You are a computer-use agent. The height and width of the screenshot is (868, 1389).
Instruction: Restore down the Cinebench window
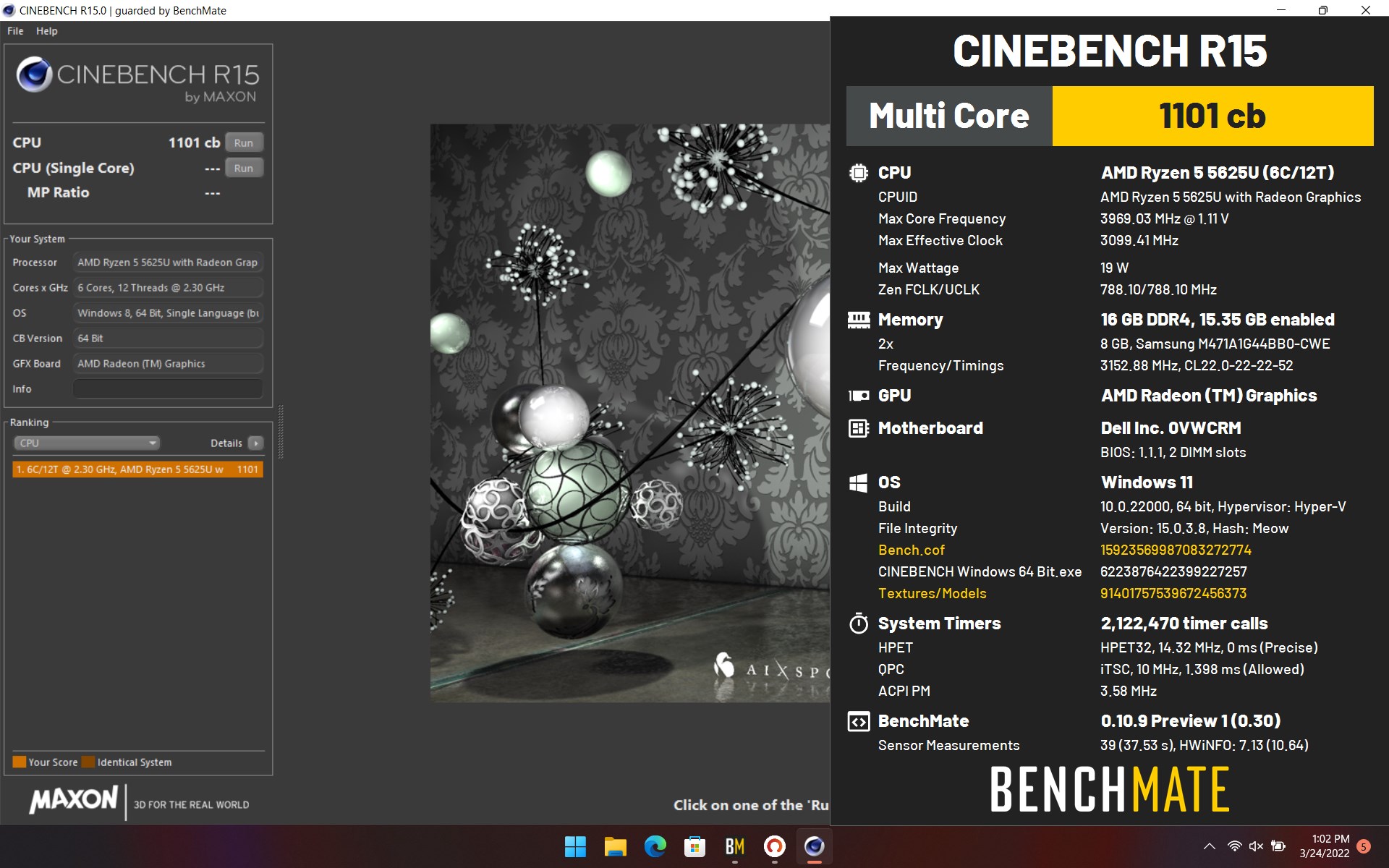click(1323, 10)
